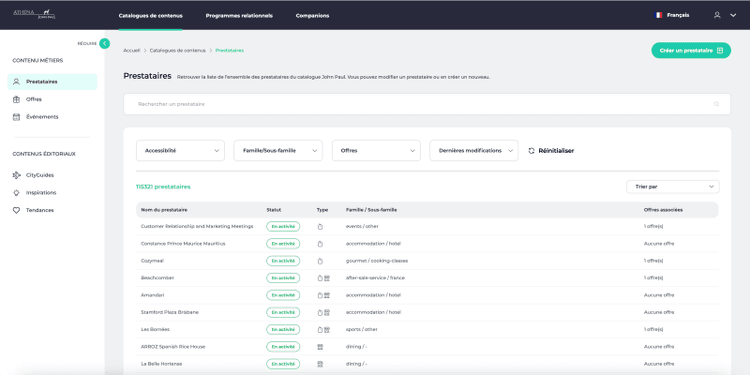Screen dimensions: 750x375
Task: Go to Catalogues de contenus breadcrumb link
Action: (177, 50)
